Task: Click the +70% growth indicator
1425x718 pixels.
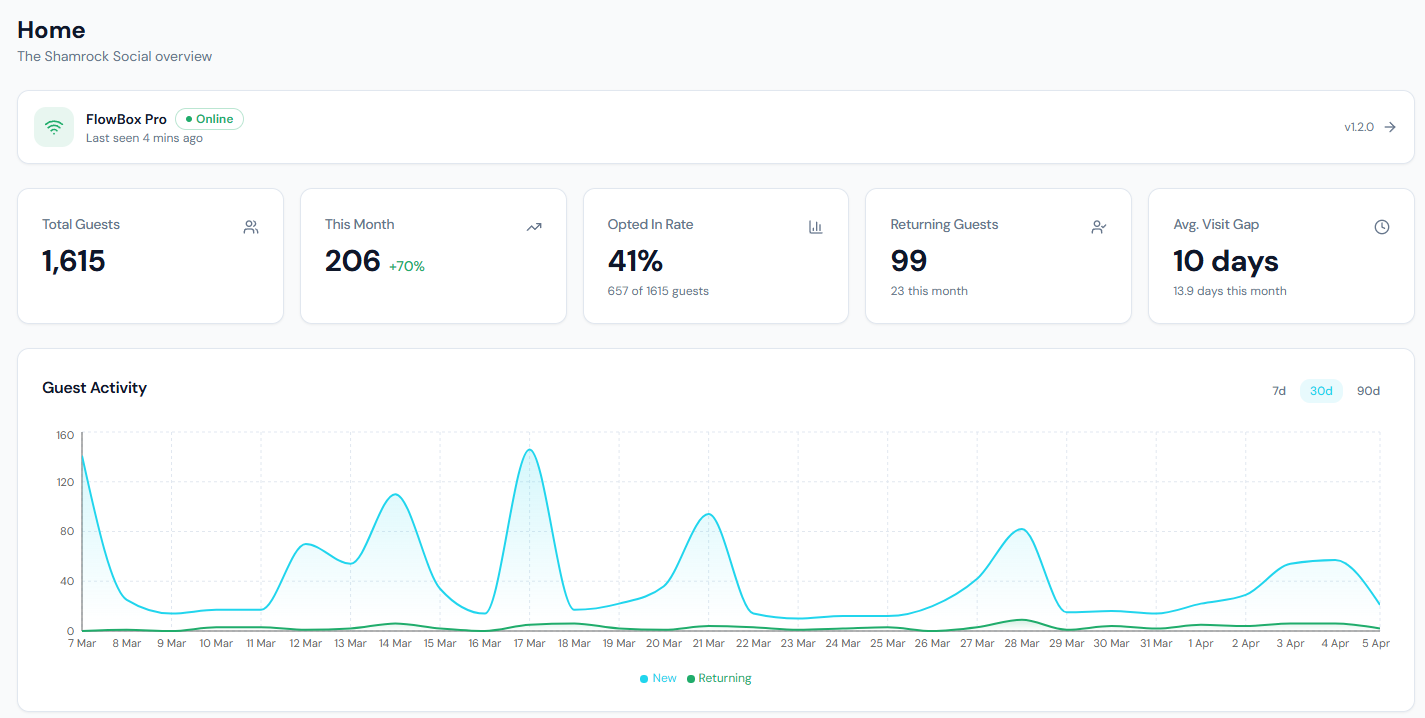Action: pos(407,266)
